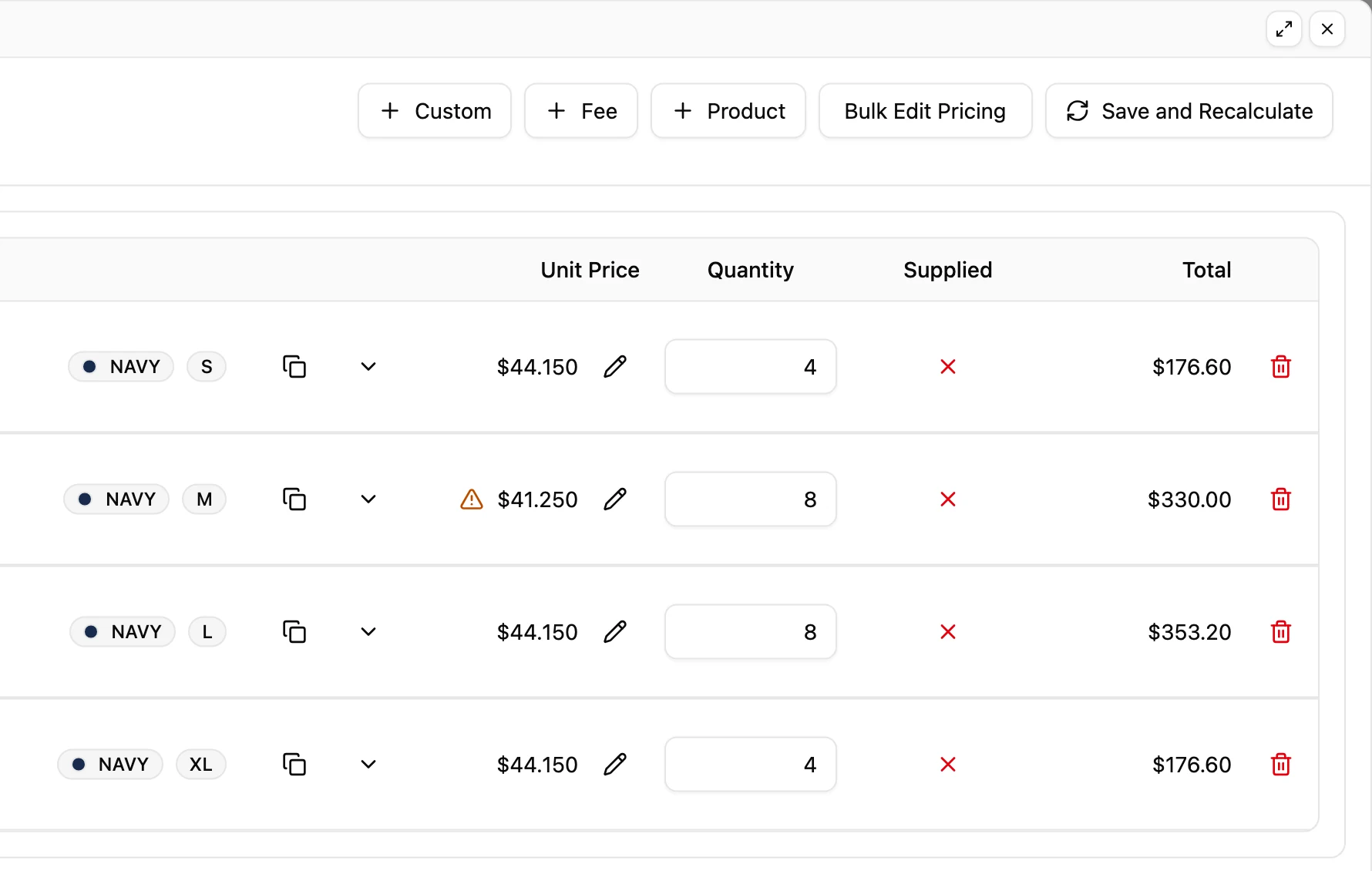Duplicate the NAVY XL line item

[294, 765]
